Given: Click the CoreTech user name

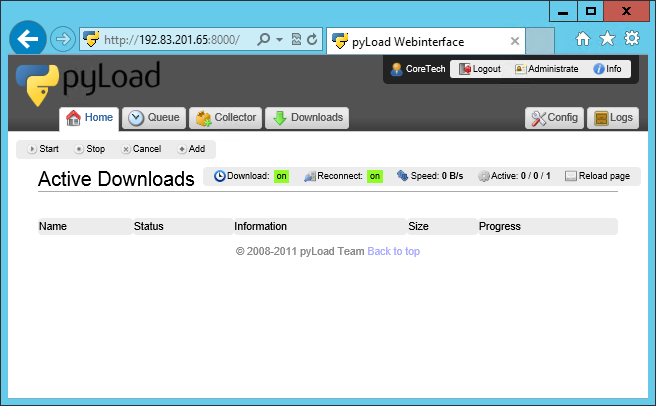Looking at the screenshot, I should pos(425,69).
